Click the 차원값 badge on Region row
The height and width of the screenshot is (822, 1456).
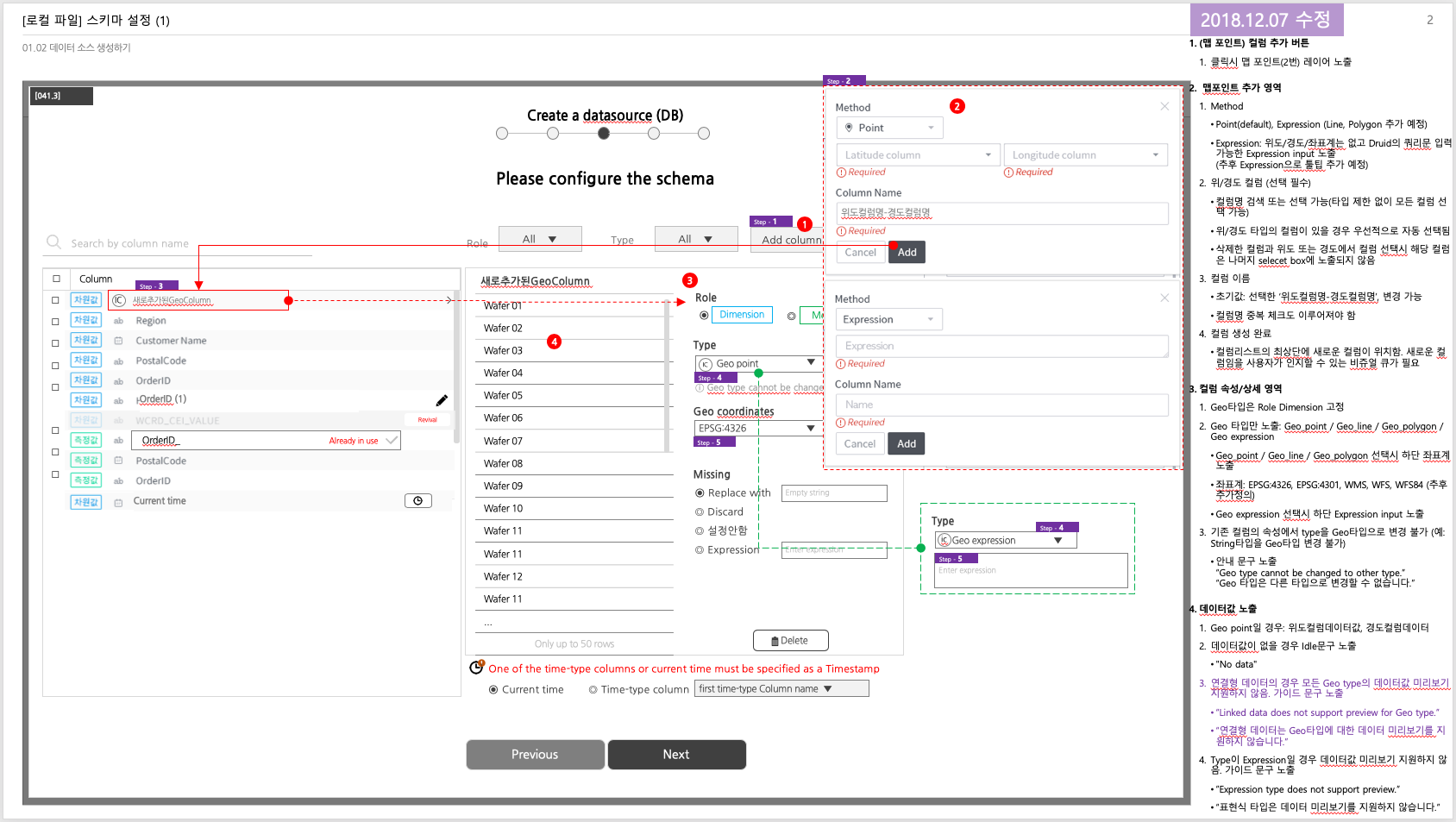pyautogui.click(x=86, y=320)
